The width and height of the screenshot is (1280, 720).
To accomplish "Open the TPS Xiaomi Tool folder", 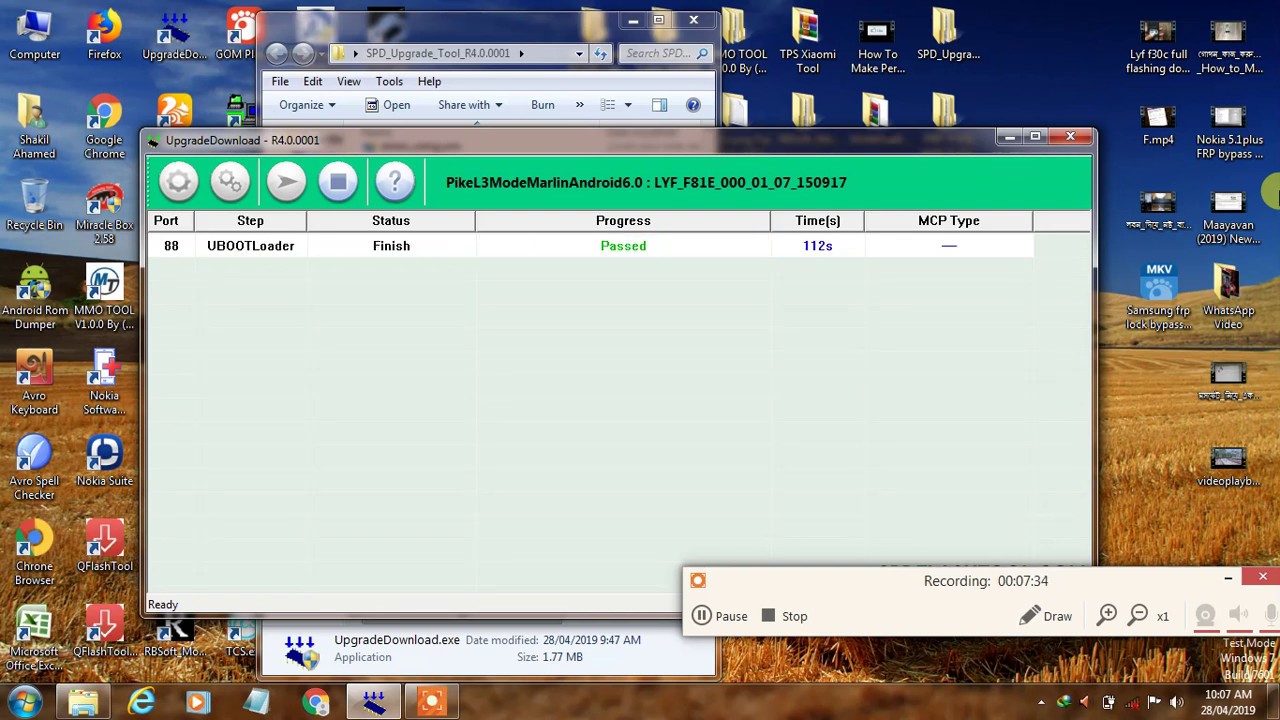I will [807, 42].
